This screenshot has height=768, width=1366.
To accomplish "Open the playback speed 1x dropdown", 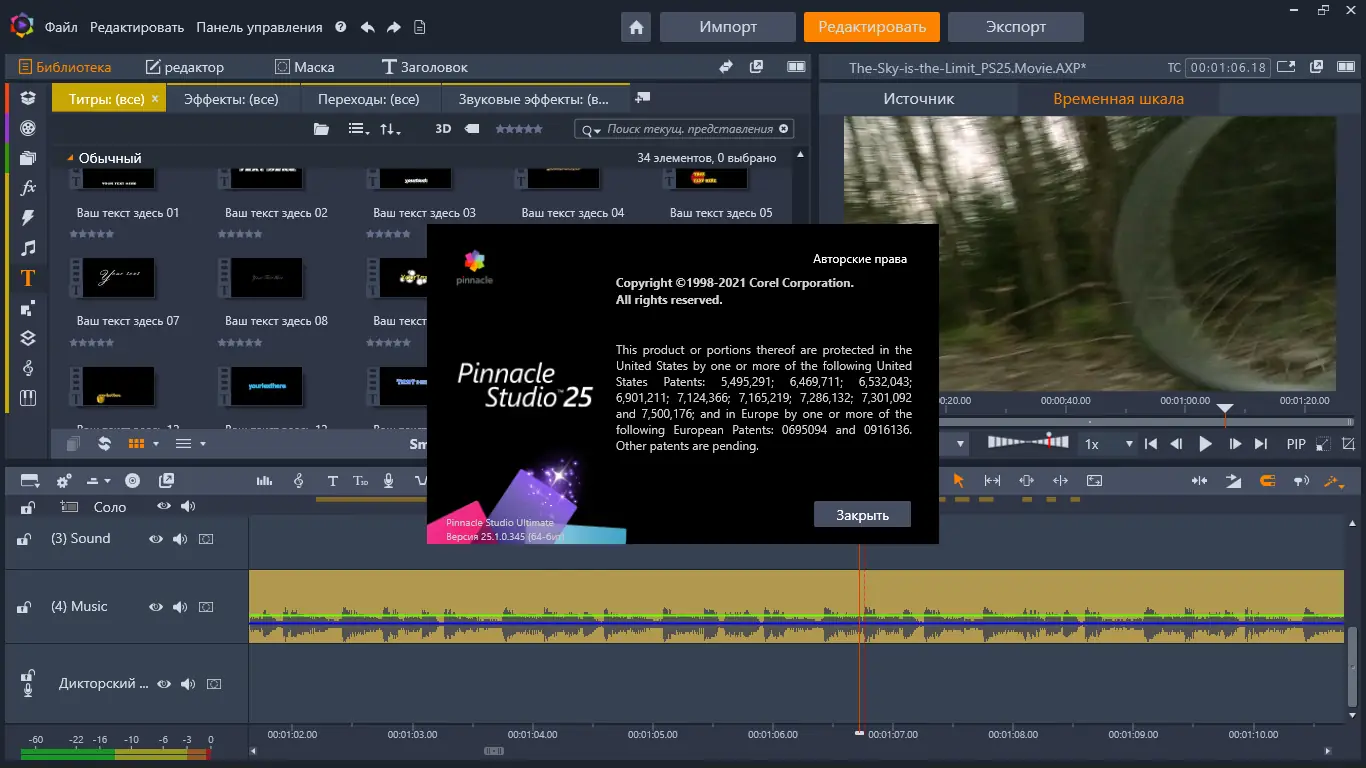I will [1128, 443].
